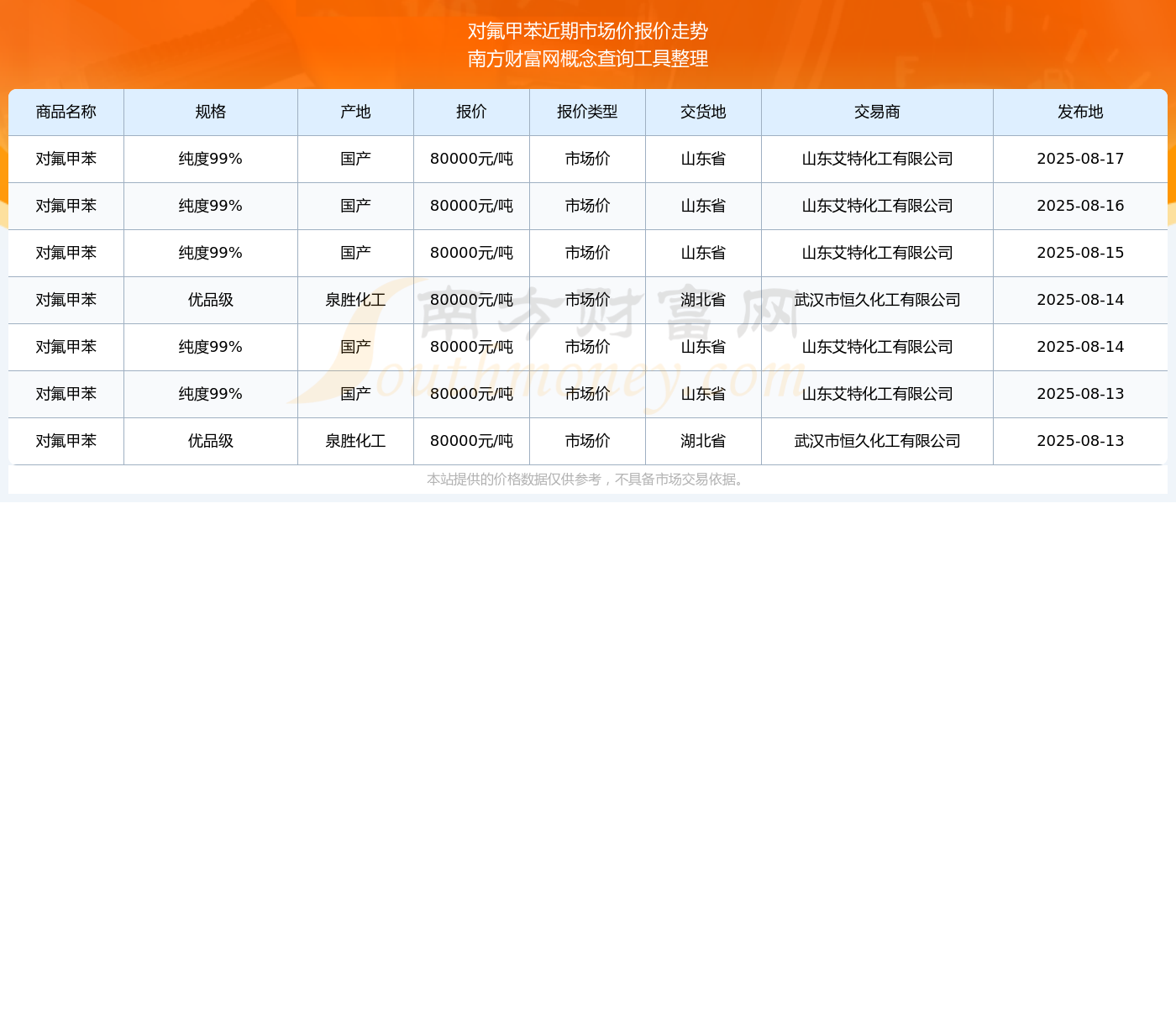Select the 2025-08-16 date cell
This screenshot has width=1176, height=1012.
point(1080,206)
